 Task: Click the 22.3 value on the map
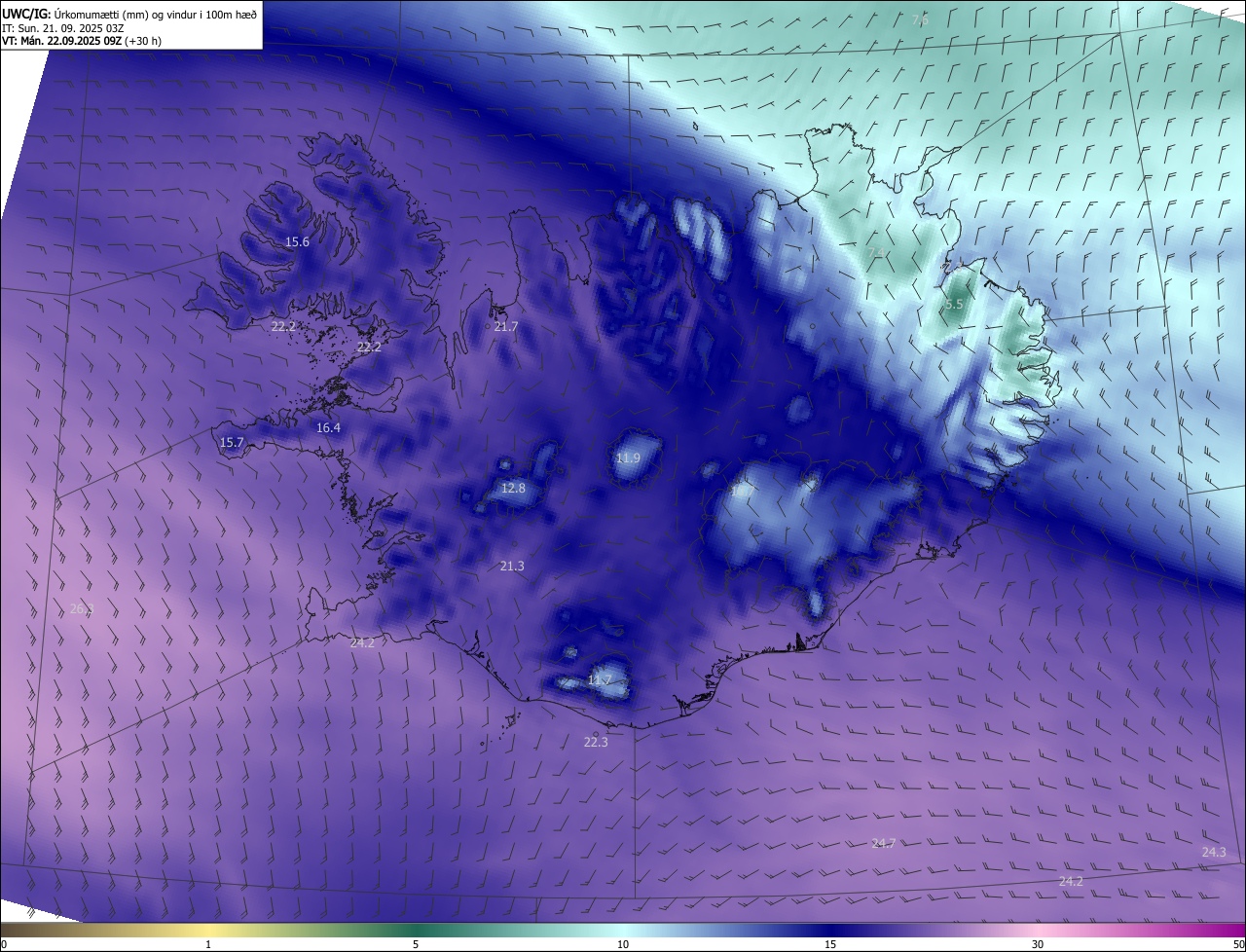point(595,742)
